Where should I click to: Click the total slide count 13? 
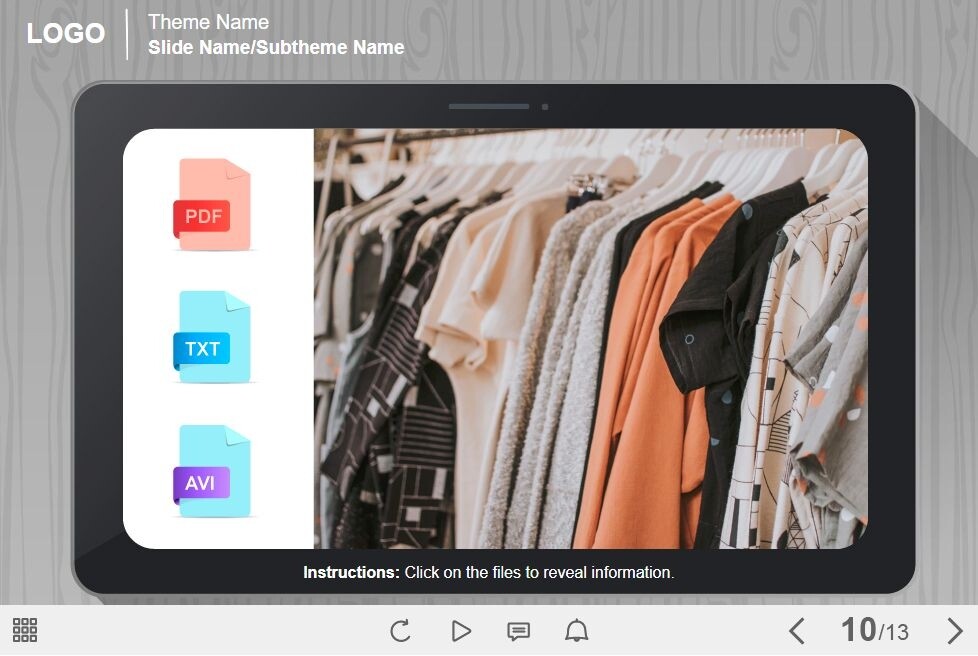(x=896, y=632)
